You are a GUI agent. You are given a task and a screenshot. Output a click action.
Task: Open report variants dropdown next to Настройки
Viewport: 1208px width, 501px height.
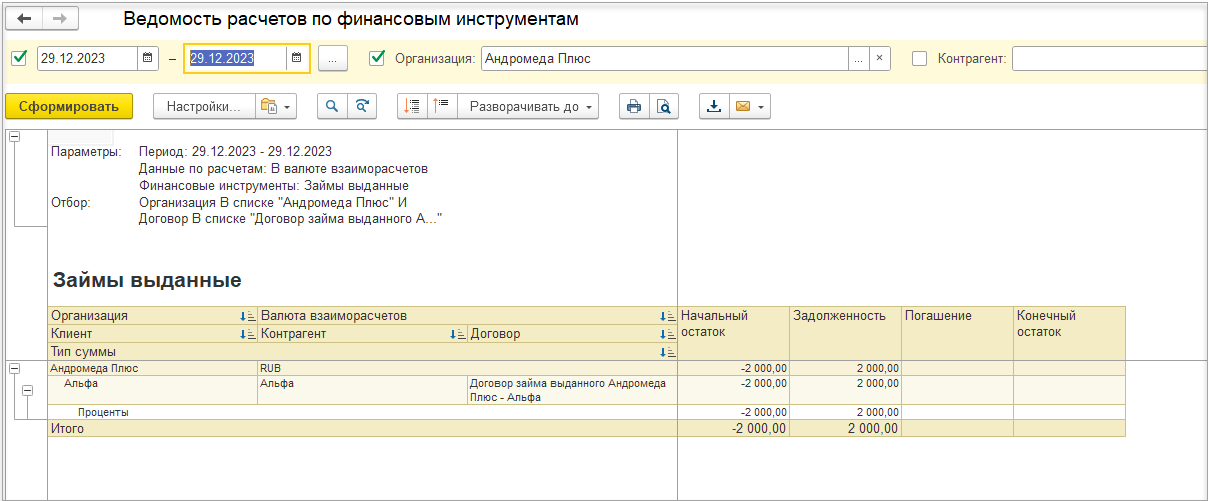coord(276,106)
